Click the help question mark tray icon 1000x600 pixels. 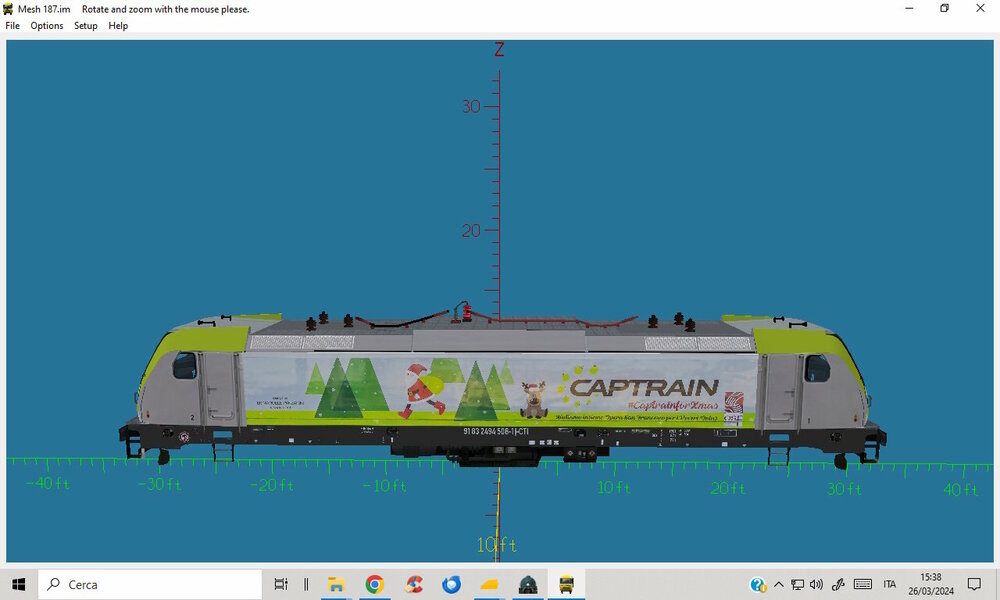[x=758, y=584]
